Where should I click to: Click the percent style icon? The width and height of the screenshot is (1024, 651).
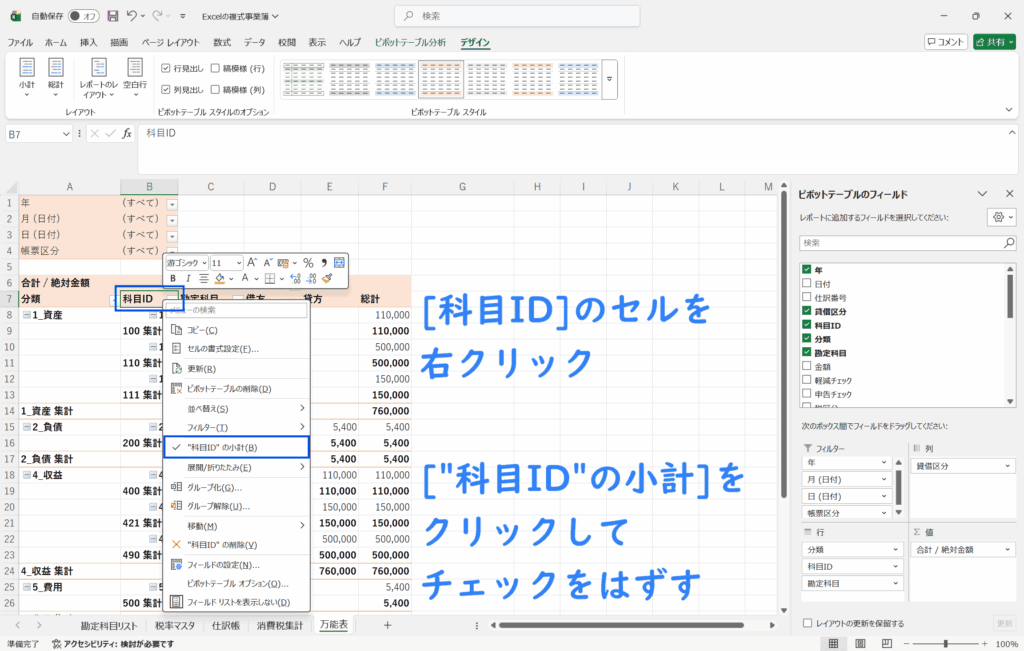coord(308,263)
